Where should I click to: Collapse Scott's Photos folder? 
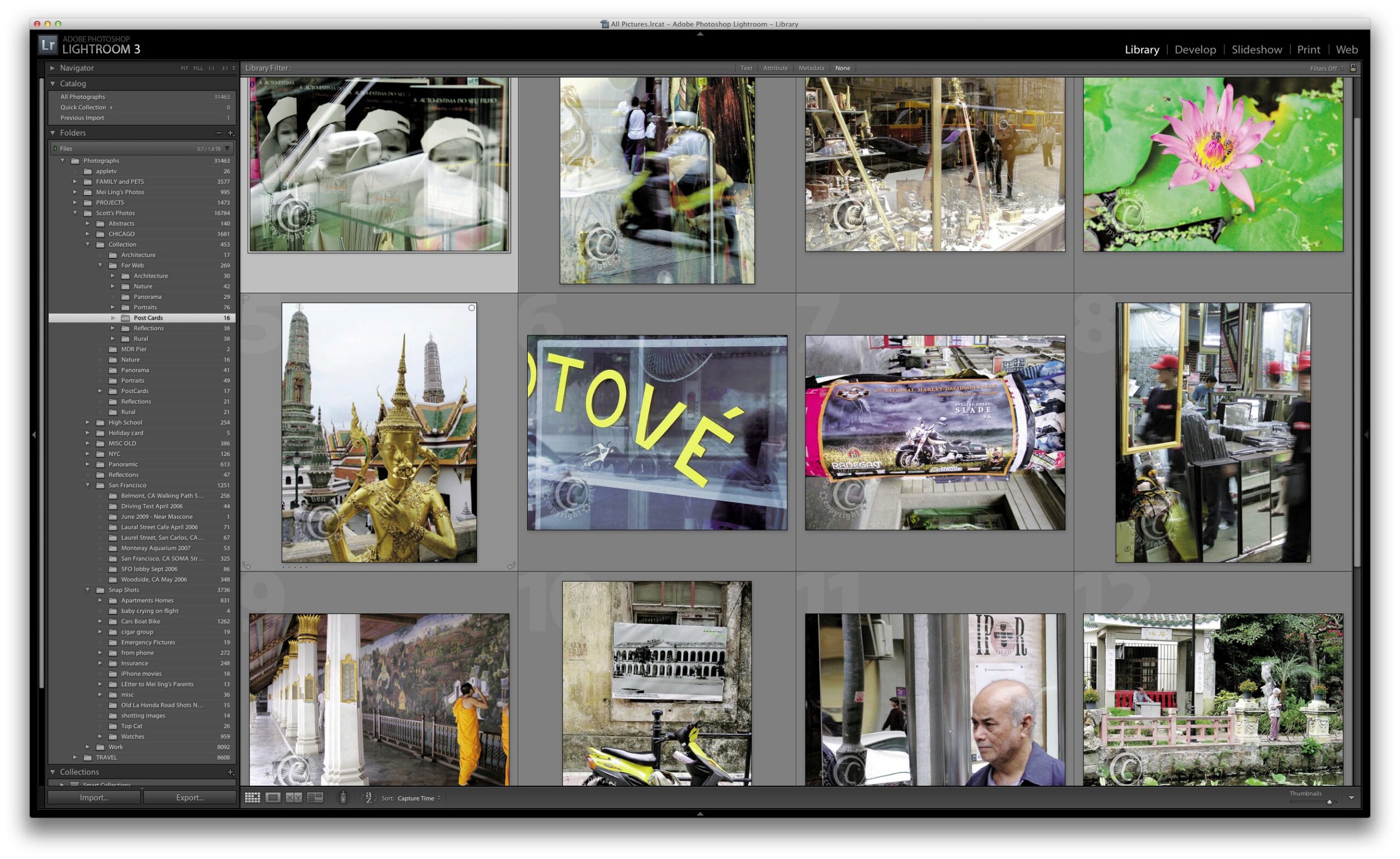(x=75, y=213)
